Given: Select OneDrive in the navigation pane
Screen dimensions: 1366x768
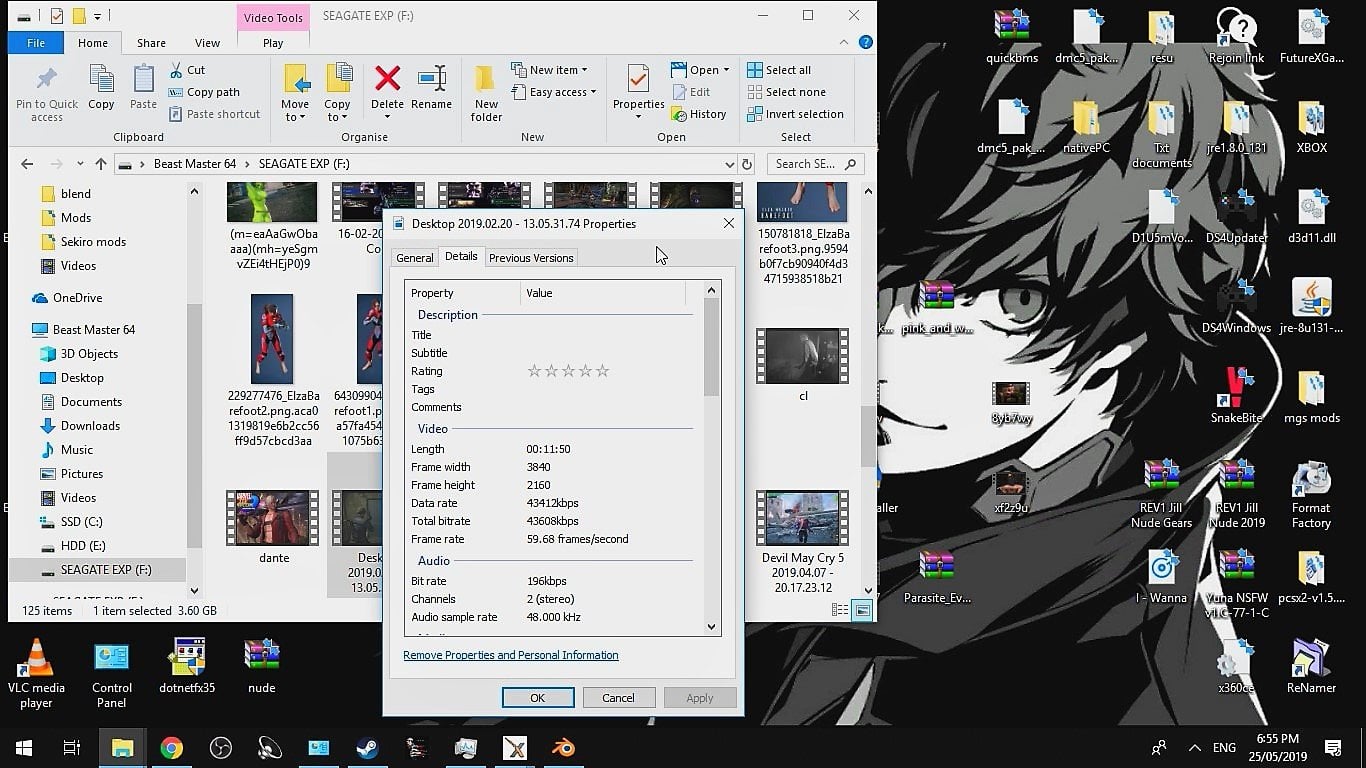Looking at the screenshot, I should [x=77, y=298].
